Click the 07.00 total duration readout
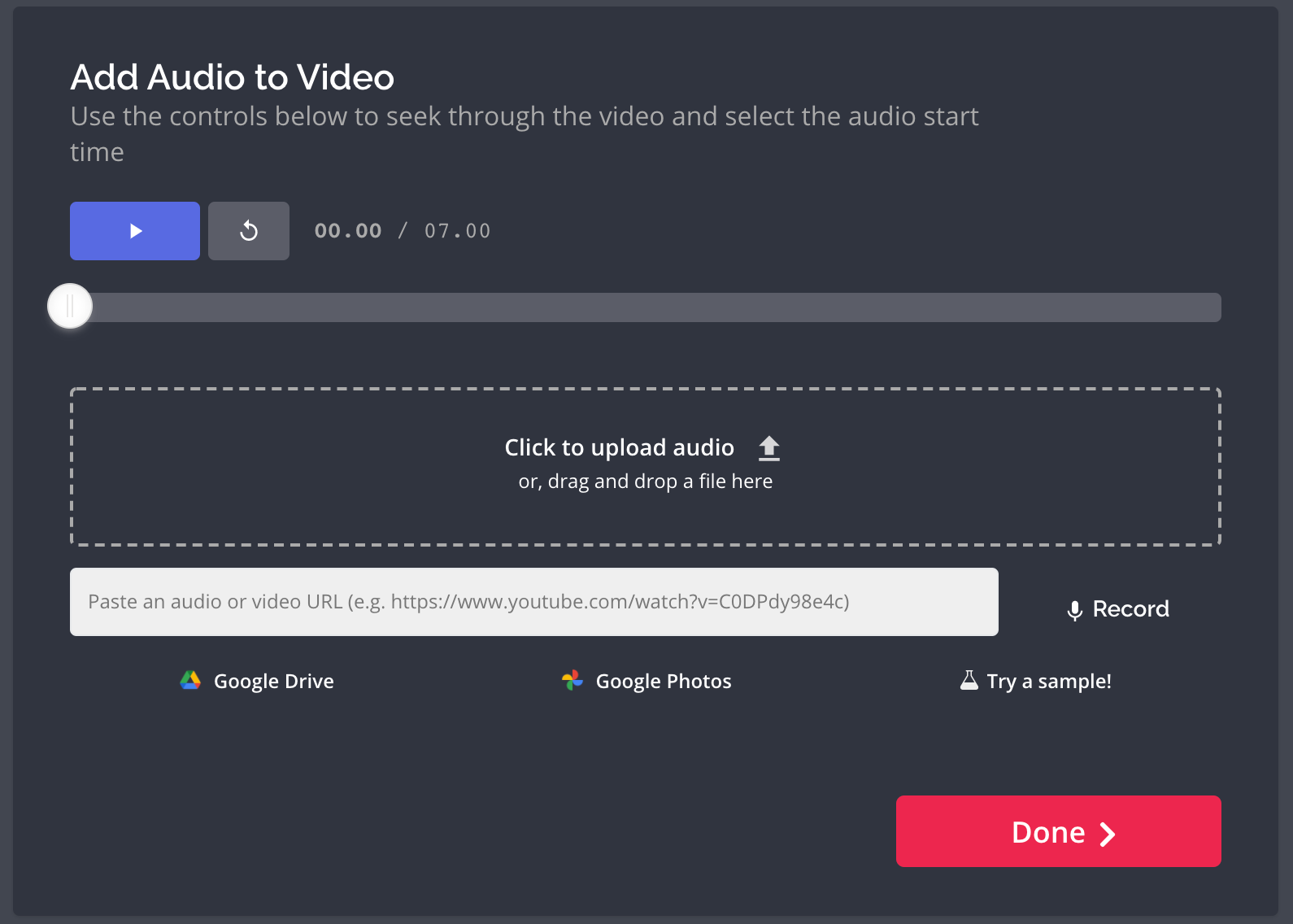The width and height of the screenshot is (1293, 924). pos(457,231)
